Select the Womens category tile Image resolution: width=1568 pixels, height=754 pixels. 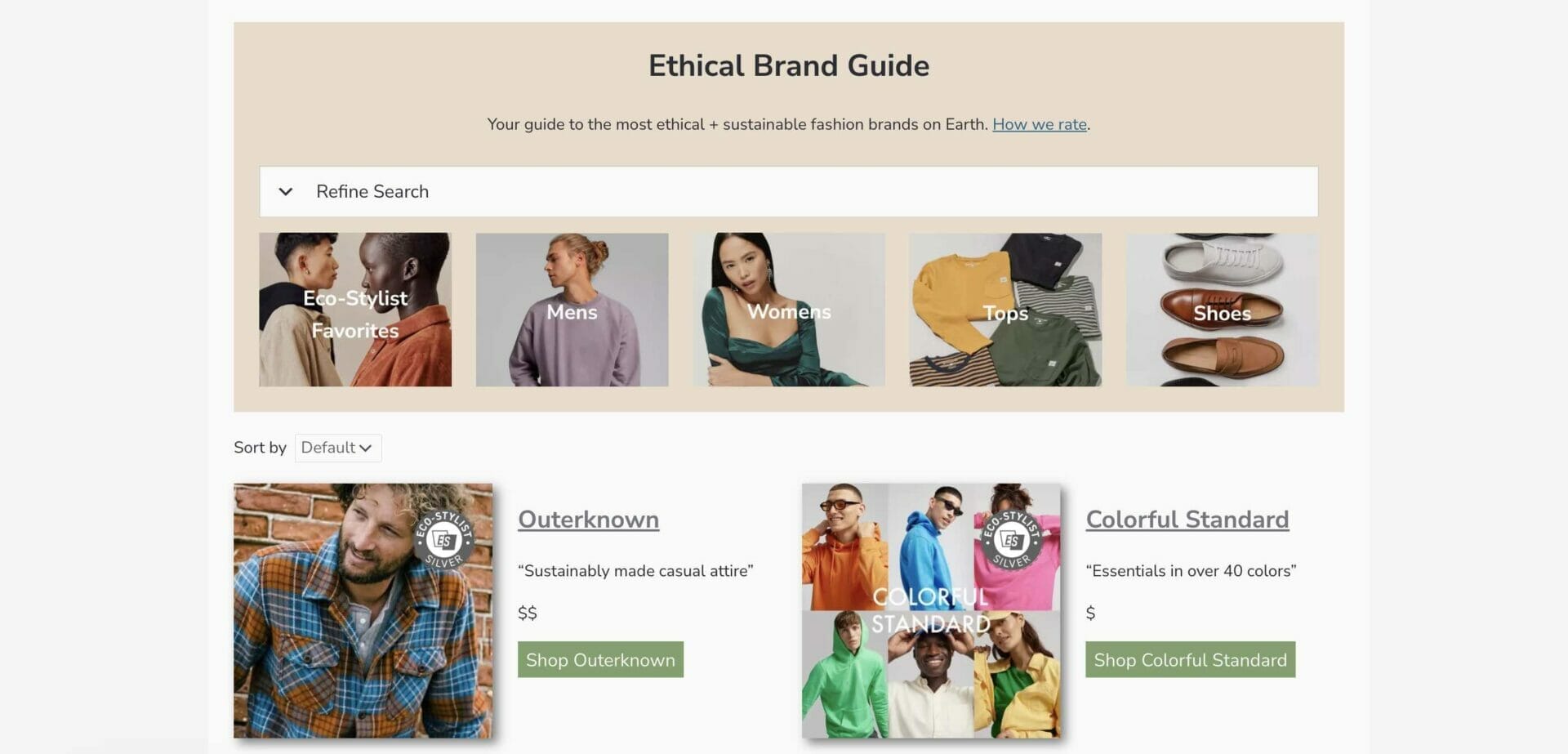coord(789,310)
